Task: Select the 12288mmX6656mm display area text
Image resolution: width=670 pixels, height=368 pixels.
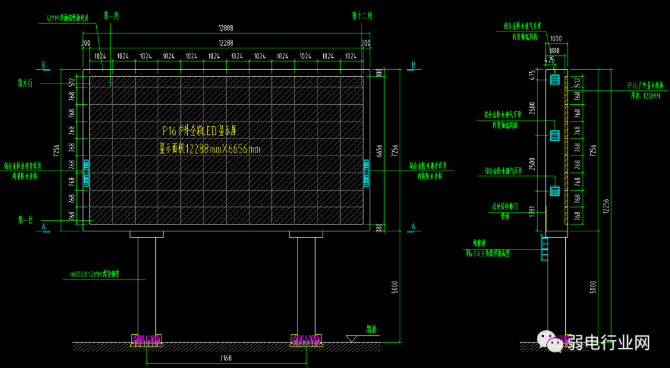Action: click(x=210, y=149)
